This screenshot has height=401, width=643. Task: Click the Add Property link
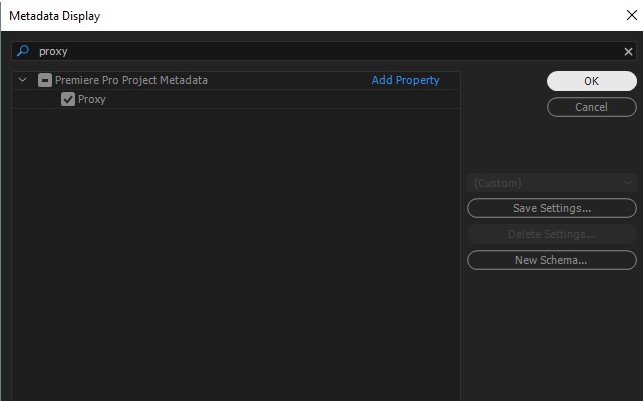(405, 80)
